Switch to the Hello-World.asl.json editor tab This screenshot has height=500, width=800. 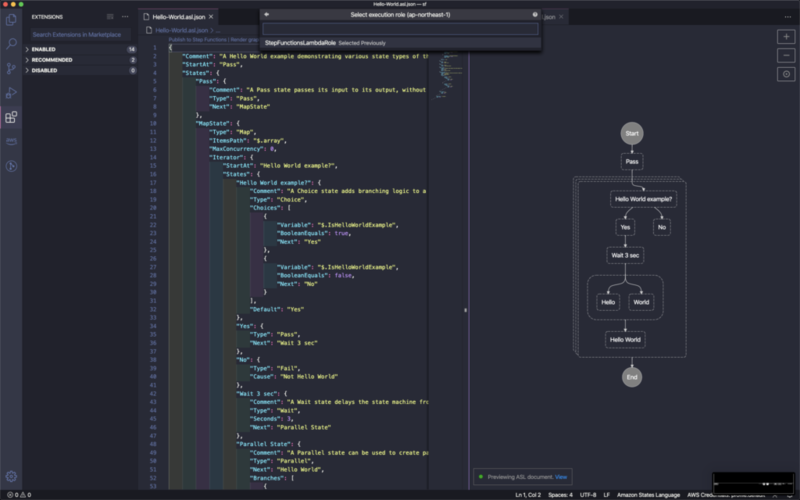pyautogui.click(x=179, y=17)
